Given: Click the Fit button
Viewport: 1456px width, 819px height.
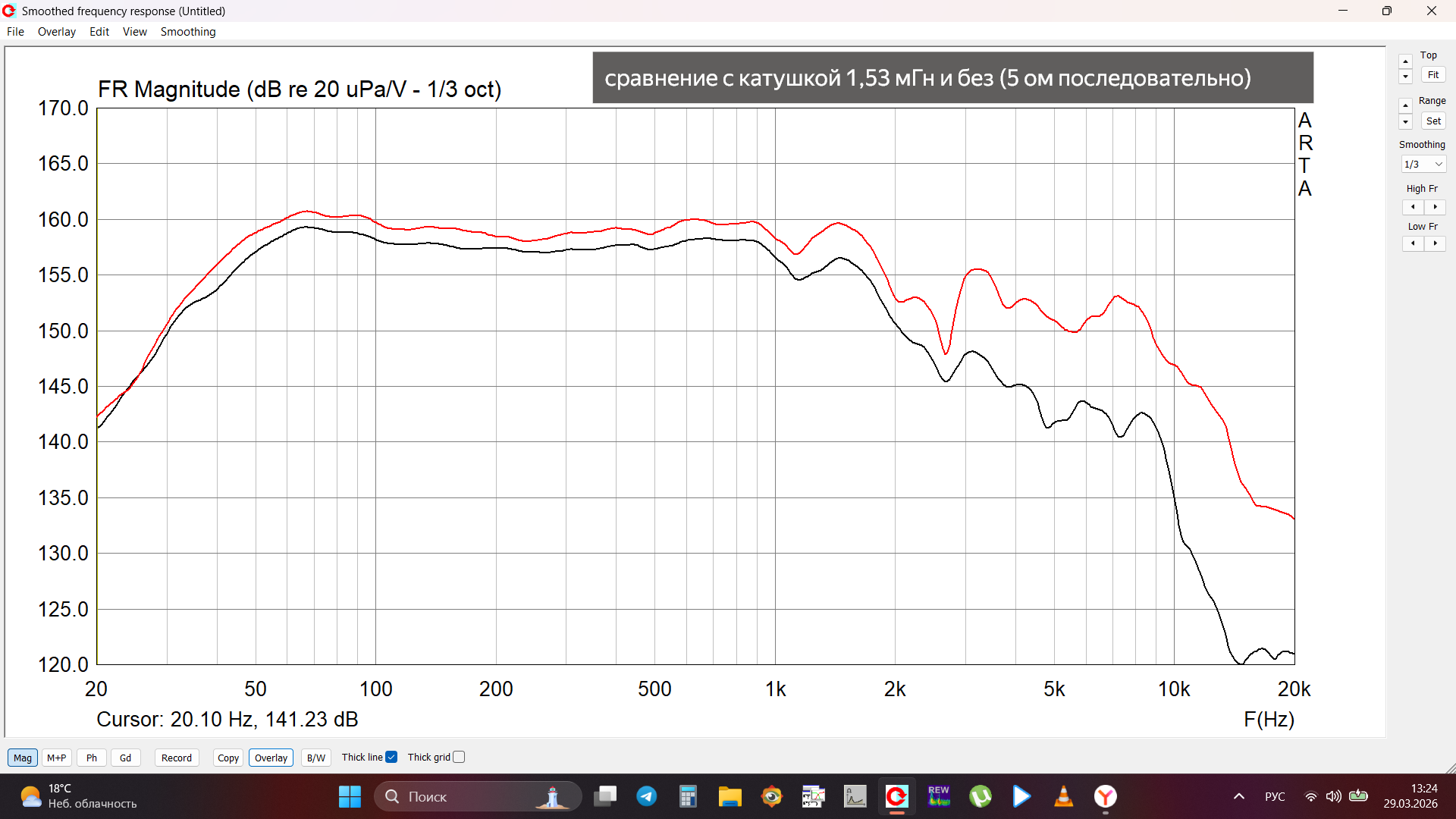Looking at the screenshot, I should click(1432, 75).
